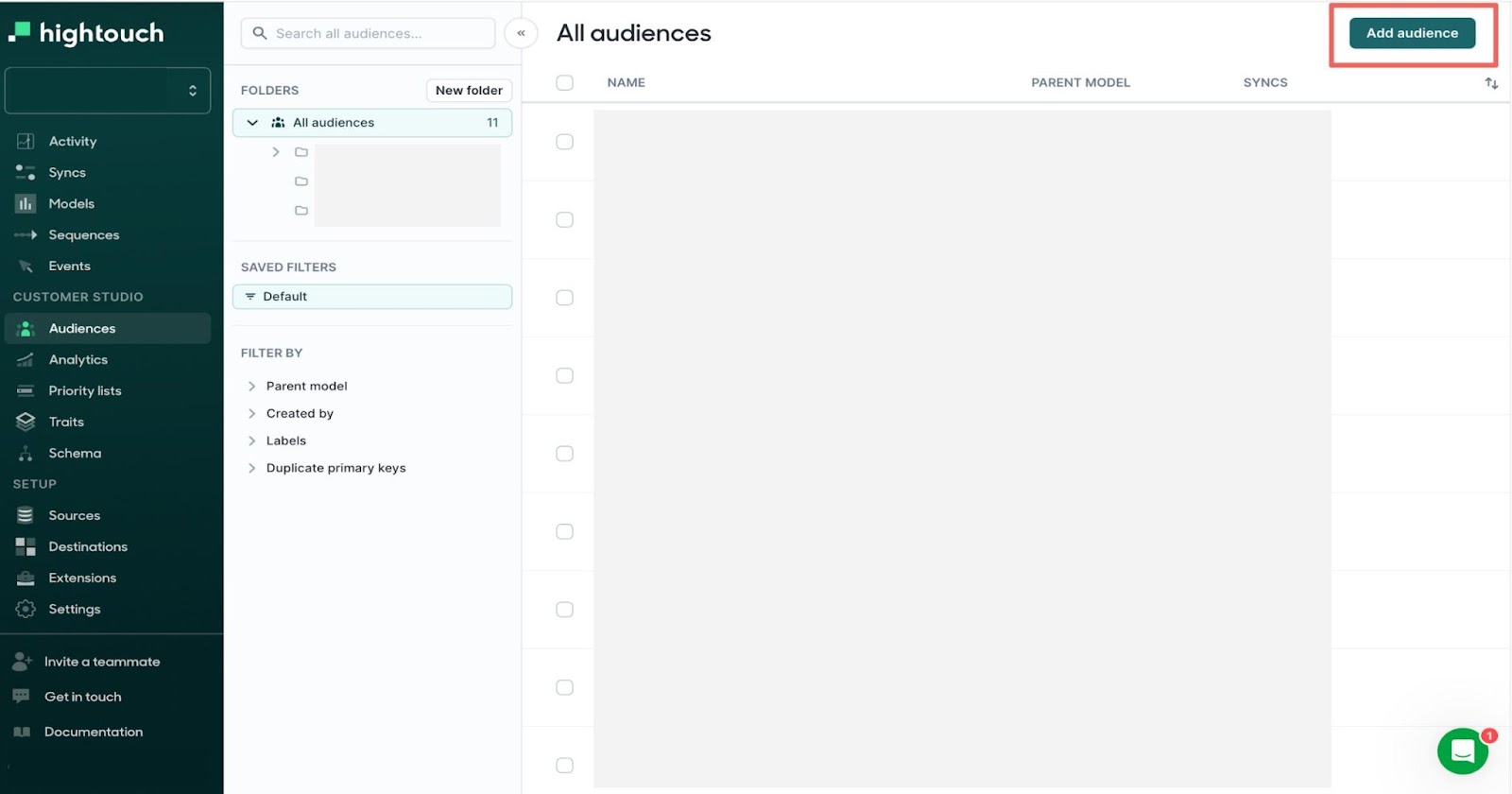Go to Syncs in the sidebar
This screenshot has height=794, width=1512.
click(x=67, y=172)
